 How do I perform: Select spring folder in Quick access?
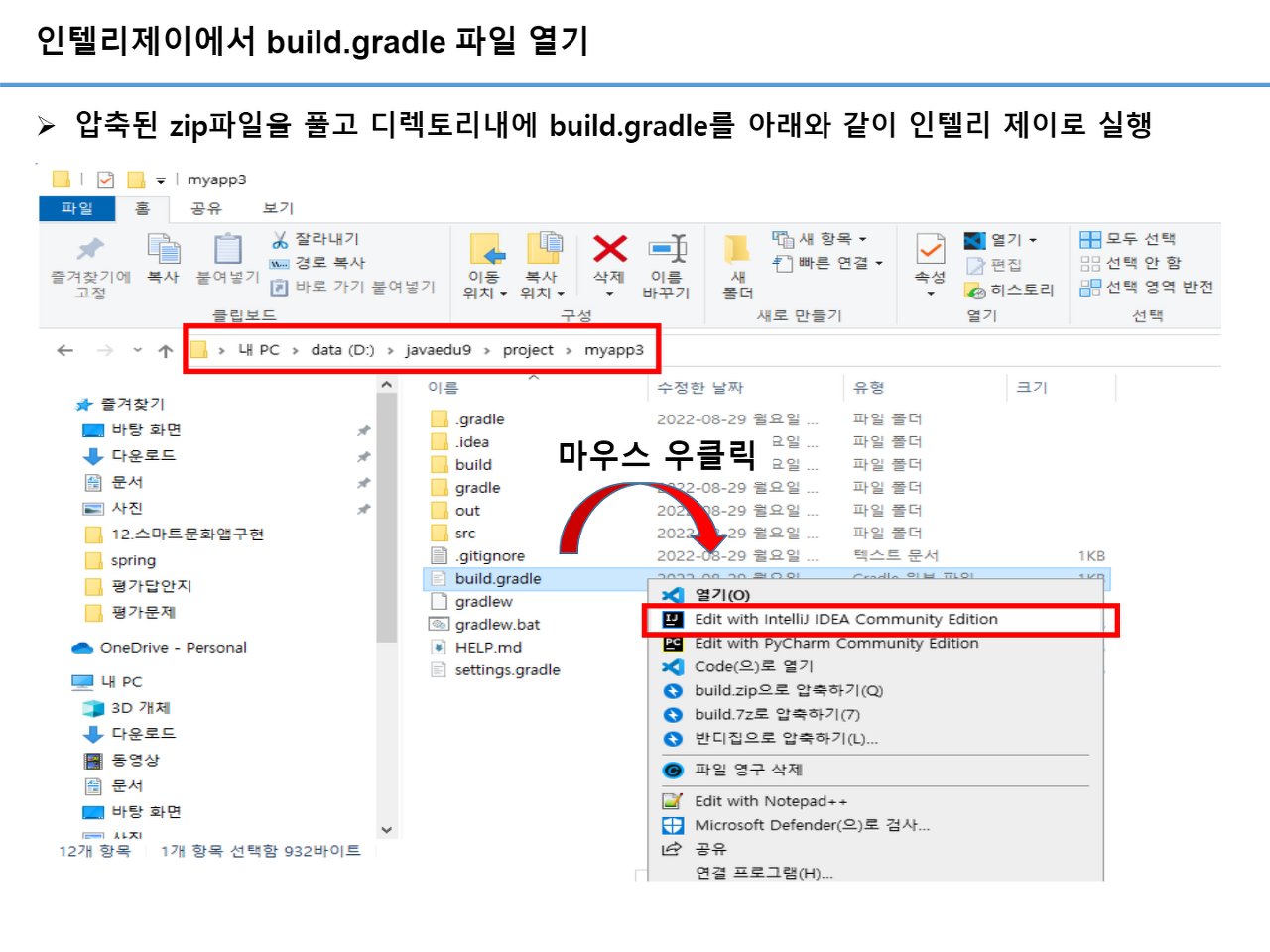pyautogui.click(x=133, y=560)
